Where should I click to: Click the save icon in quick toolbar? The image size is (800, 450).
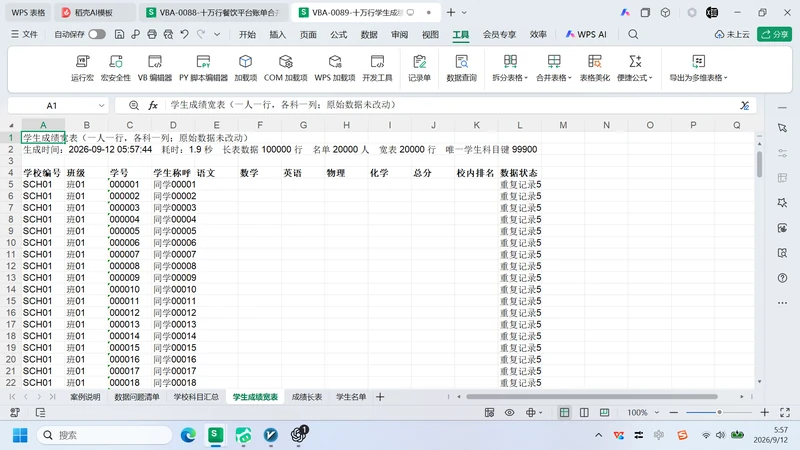119,34
